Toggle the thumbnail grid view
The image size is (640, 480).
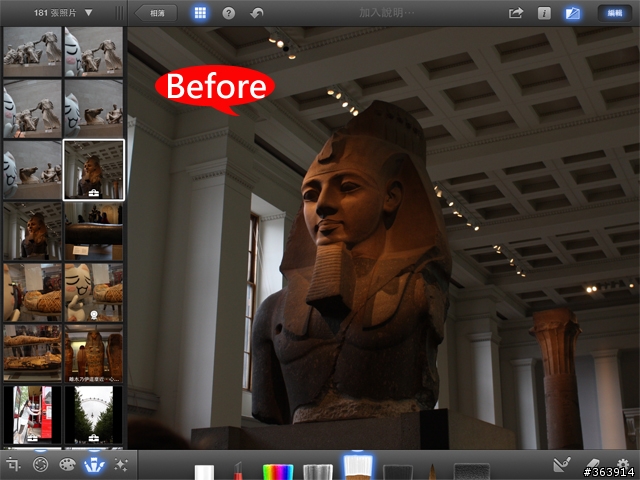tap(200, 13)
